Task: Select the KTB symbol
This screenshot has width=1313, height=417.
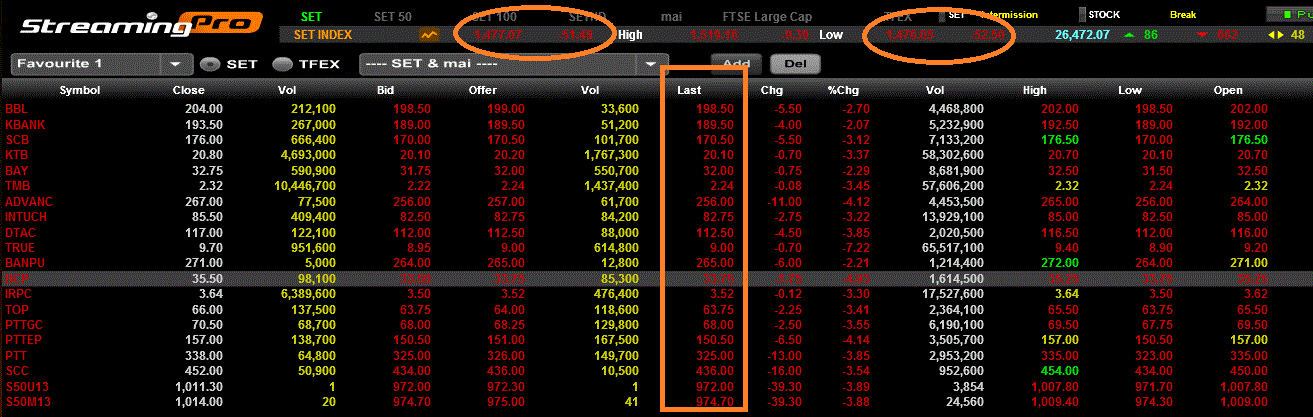Action: tap(17, 155)
